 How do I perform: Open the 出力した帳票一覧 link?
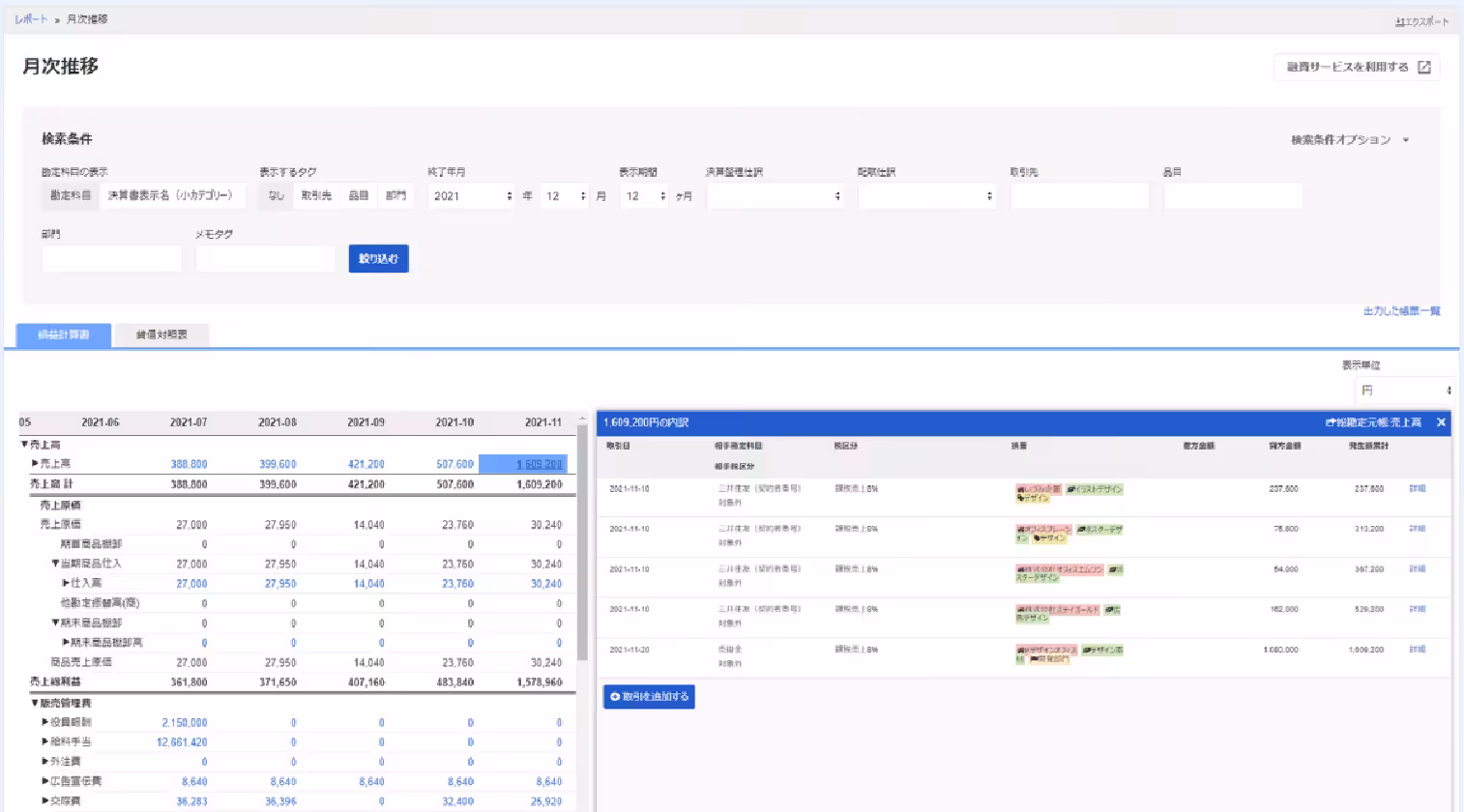(1401, 311)
